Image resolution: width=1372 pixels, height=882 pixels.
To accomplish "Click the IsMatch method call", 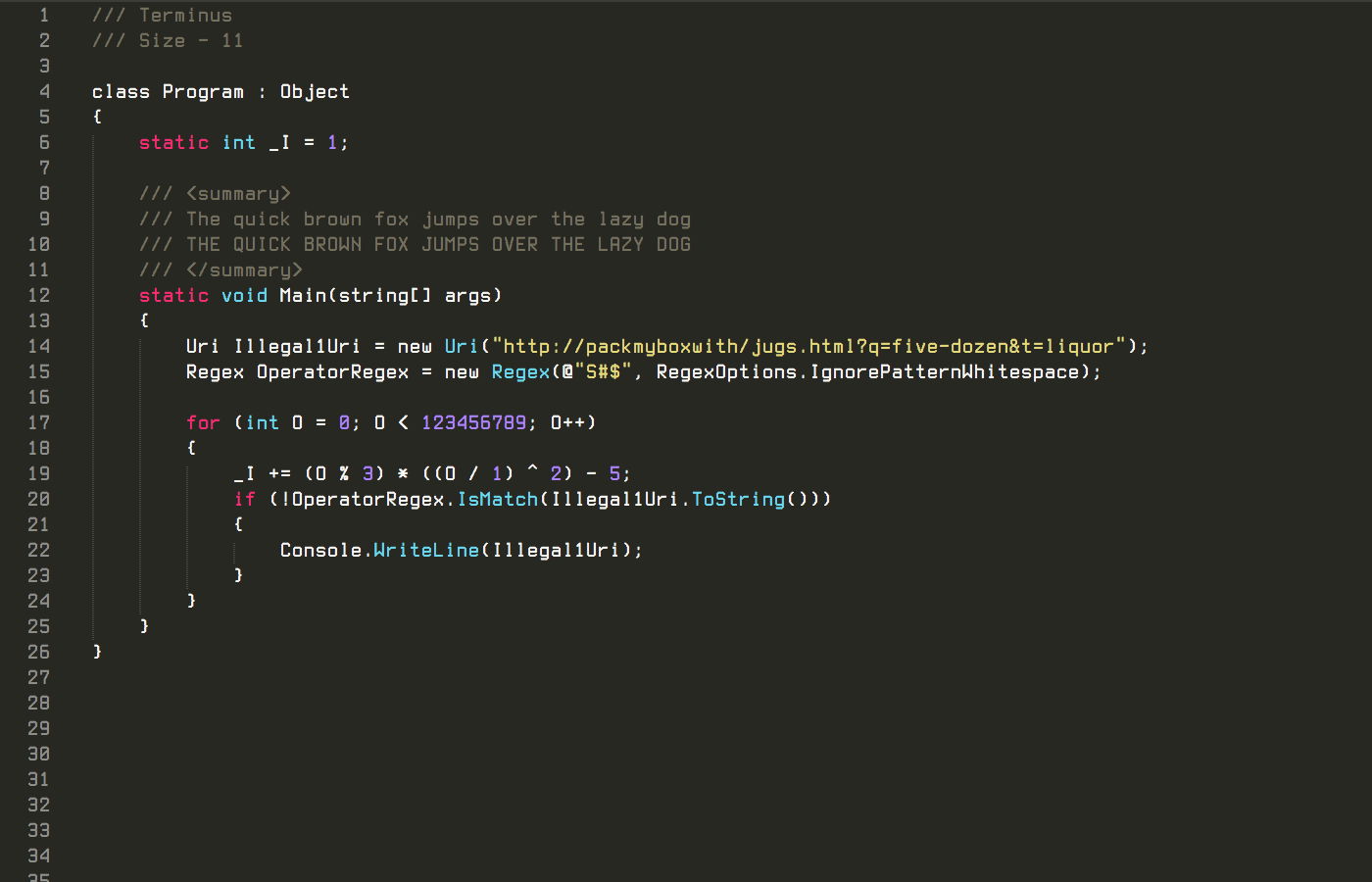I will (x=499, y=499).
